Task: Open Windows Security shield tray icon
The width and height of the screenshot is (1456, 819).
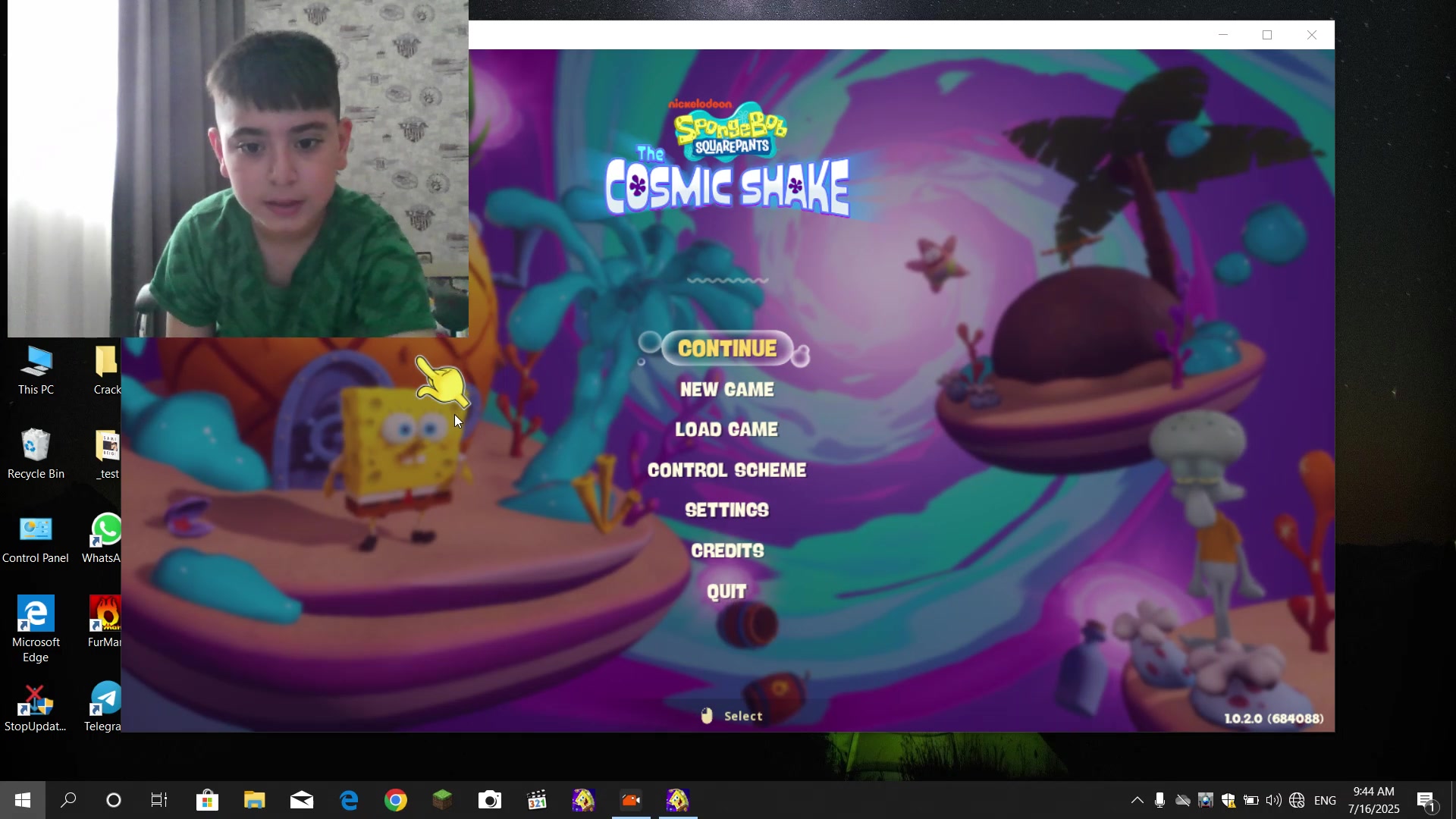Action: point(1228,800)
